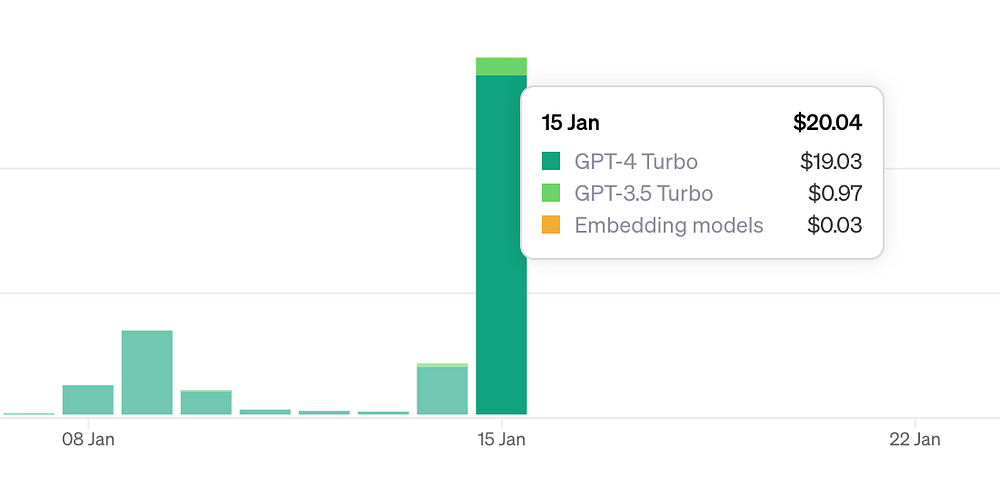
Task: Click the $0.97 GPT-3.5 Turbo cost
Action: click(835, 193)
